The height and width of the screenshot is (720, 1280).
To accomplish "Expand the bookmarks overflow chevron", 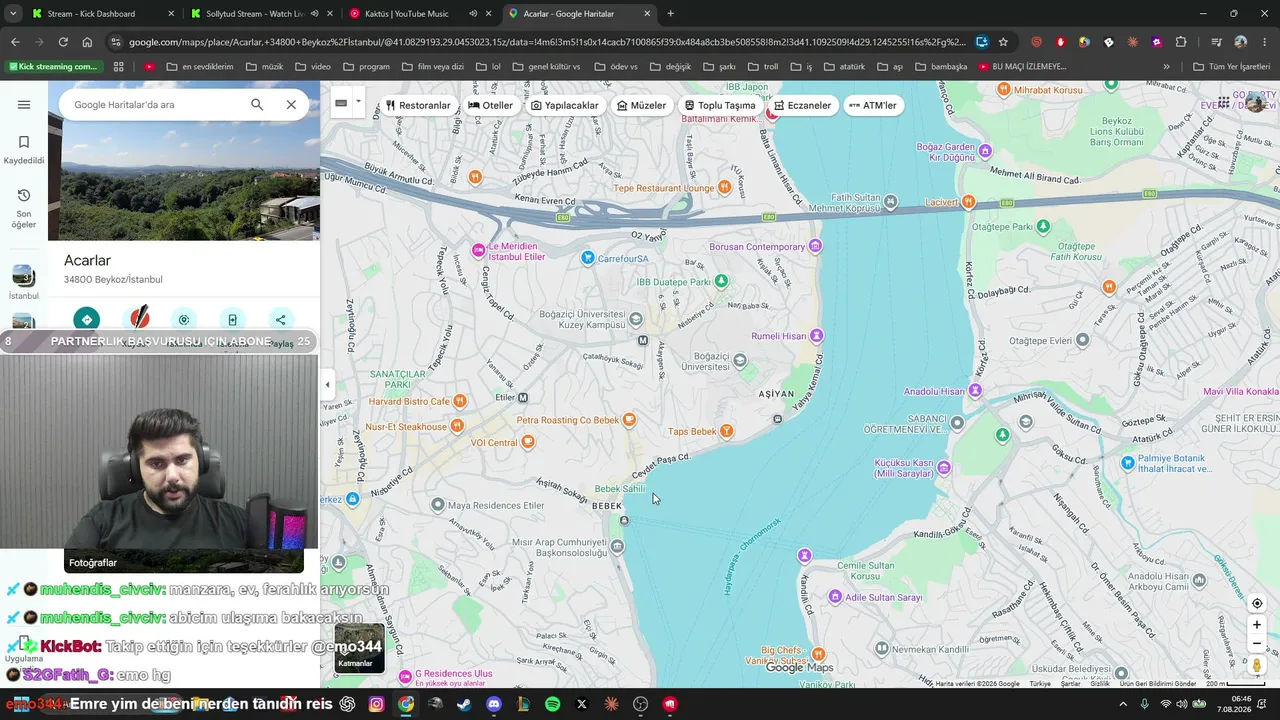I will coord(1166,67).
